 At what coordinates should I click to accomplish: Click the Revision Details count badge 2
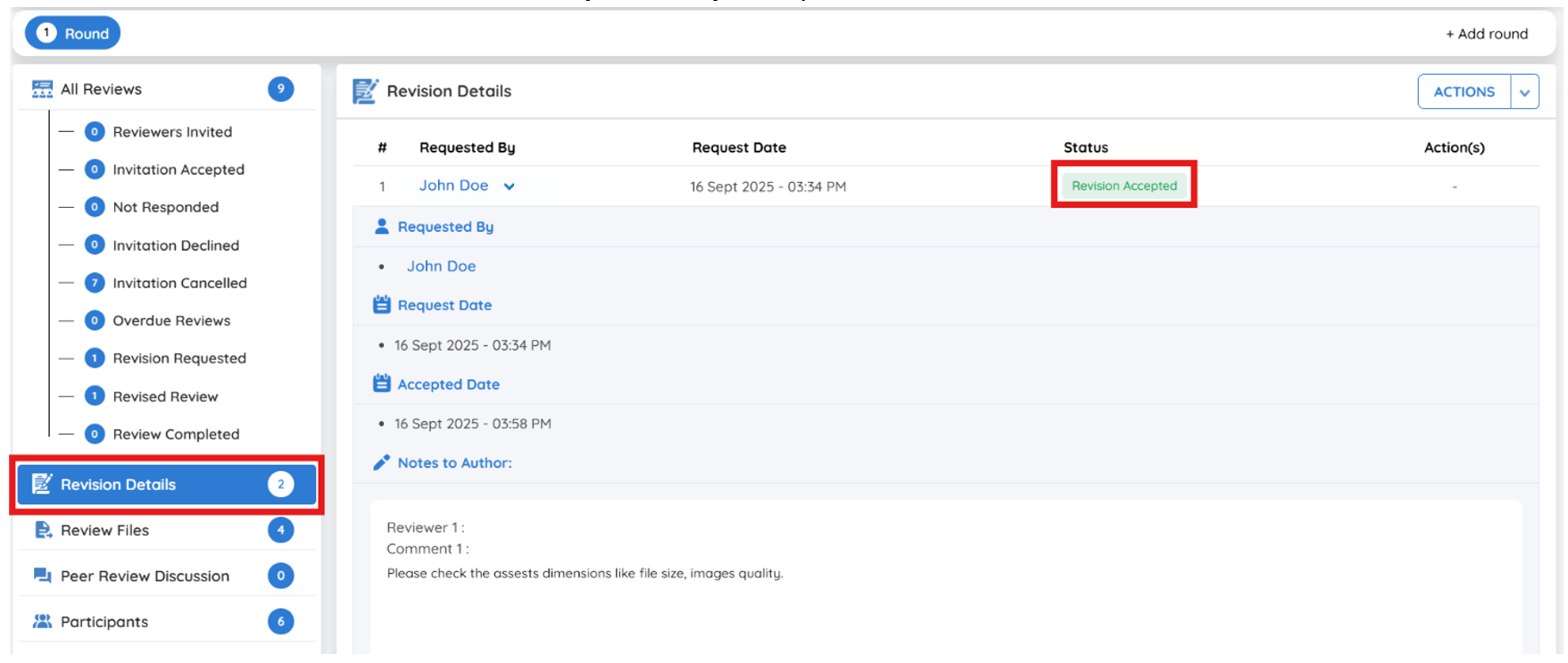281,485
